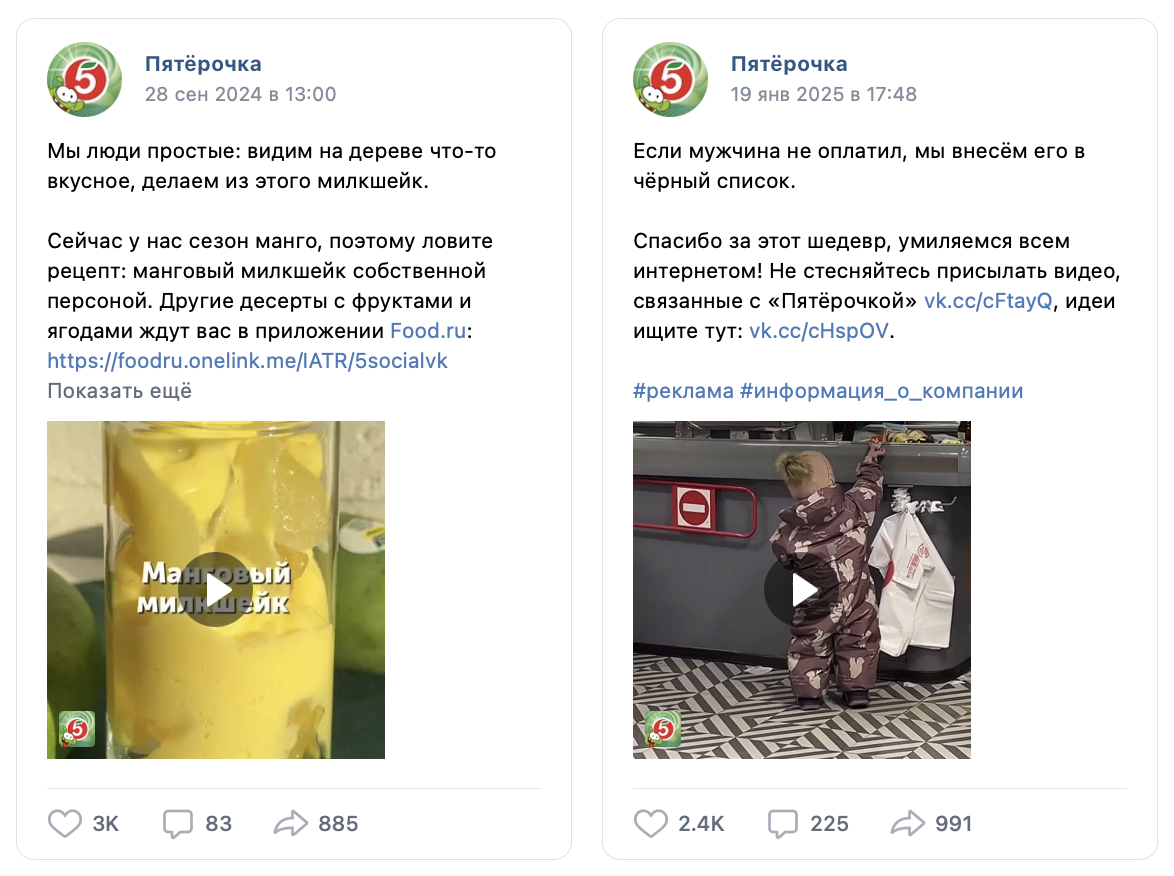1174x876 pixels.
Task: Open Пятёрочка avatar on the left post
Action: 85,79
